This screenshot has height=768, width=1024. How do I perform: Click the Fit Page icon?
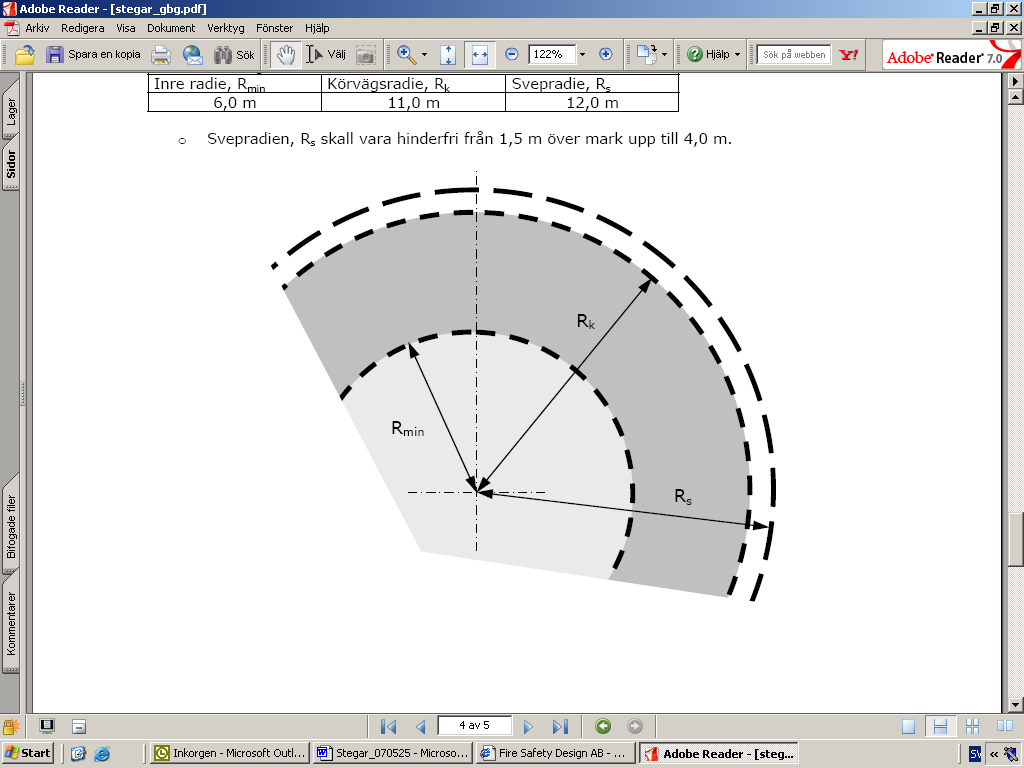(448, 55)
